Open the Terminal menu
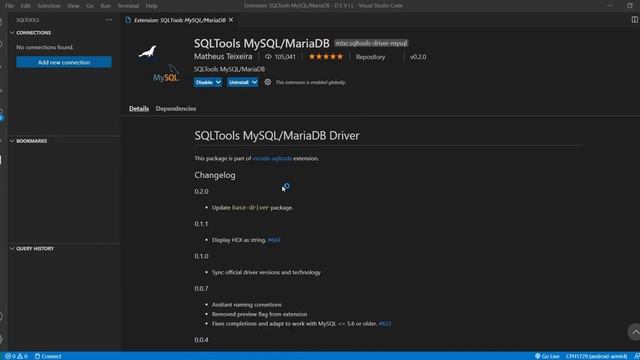The image size is (640, 360). tap(128, 6)
